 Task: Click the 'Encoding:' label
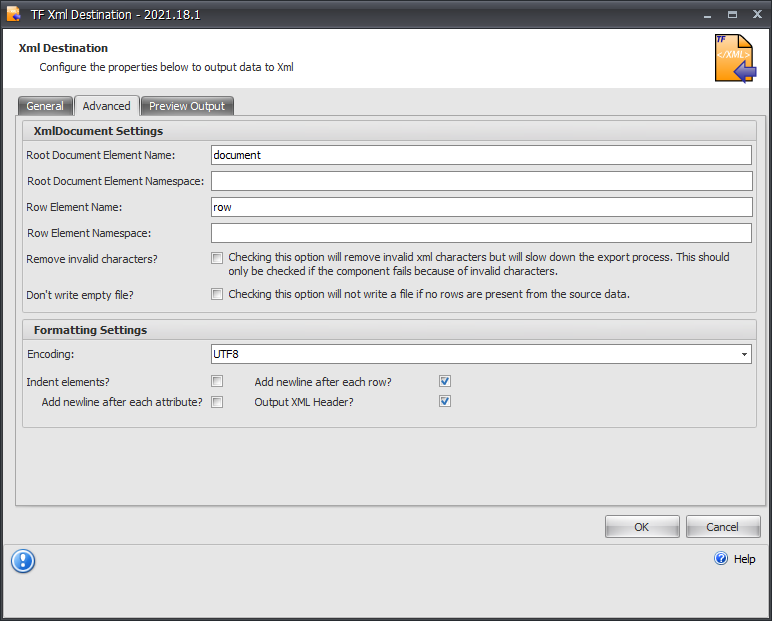click(50, 354)
